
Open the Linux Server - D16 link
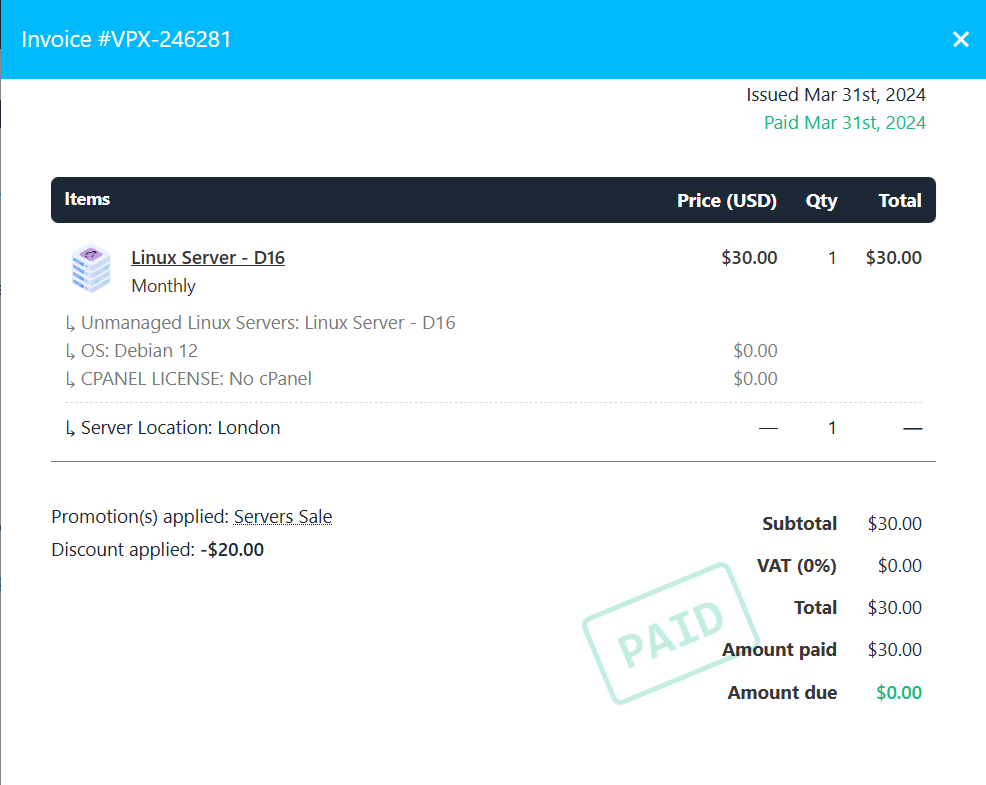[208, 258]
